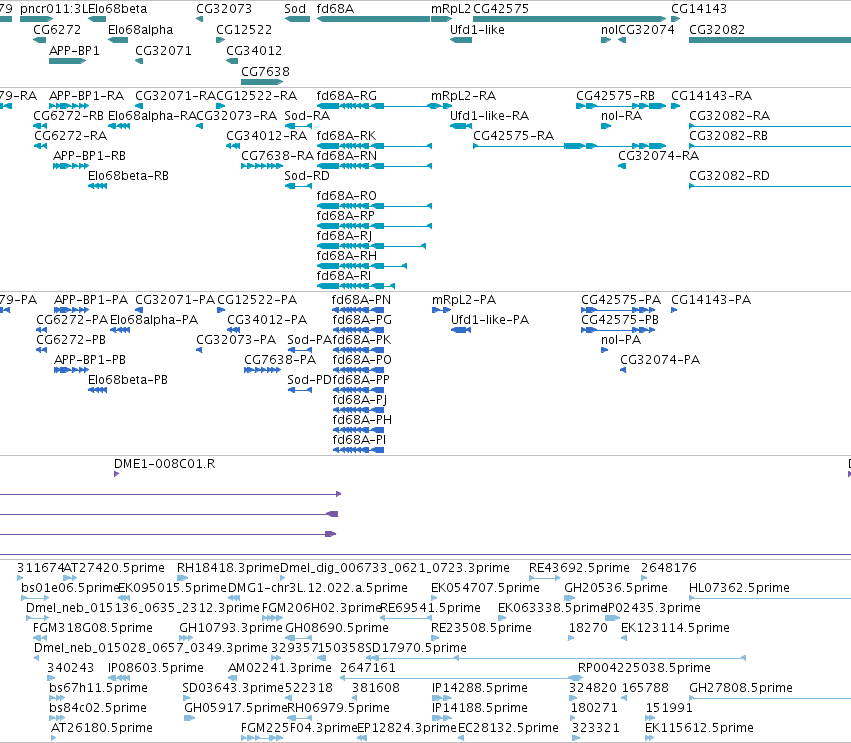Select EST EK054707.5prime
Screen dimensions: 851x743
(485, 588)
